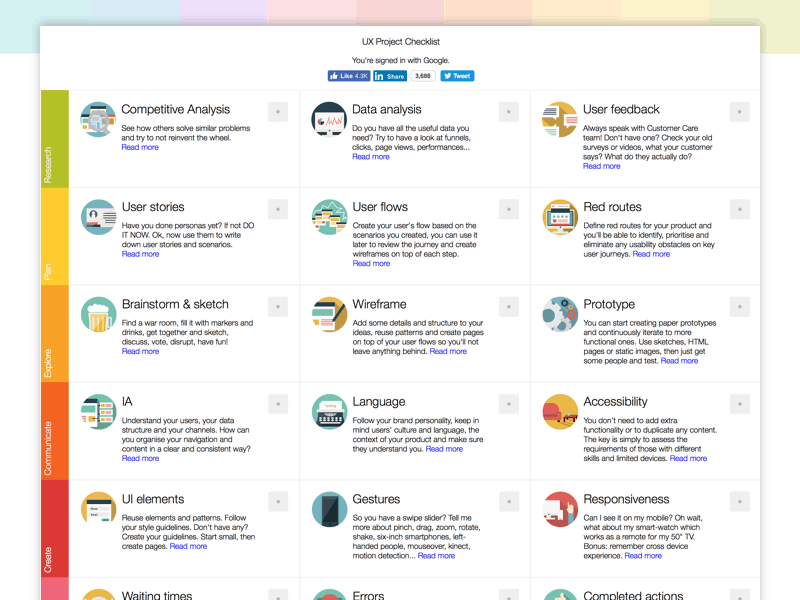
Task: Click Read more under Gestures
Action: click(x=436, y=556)
